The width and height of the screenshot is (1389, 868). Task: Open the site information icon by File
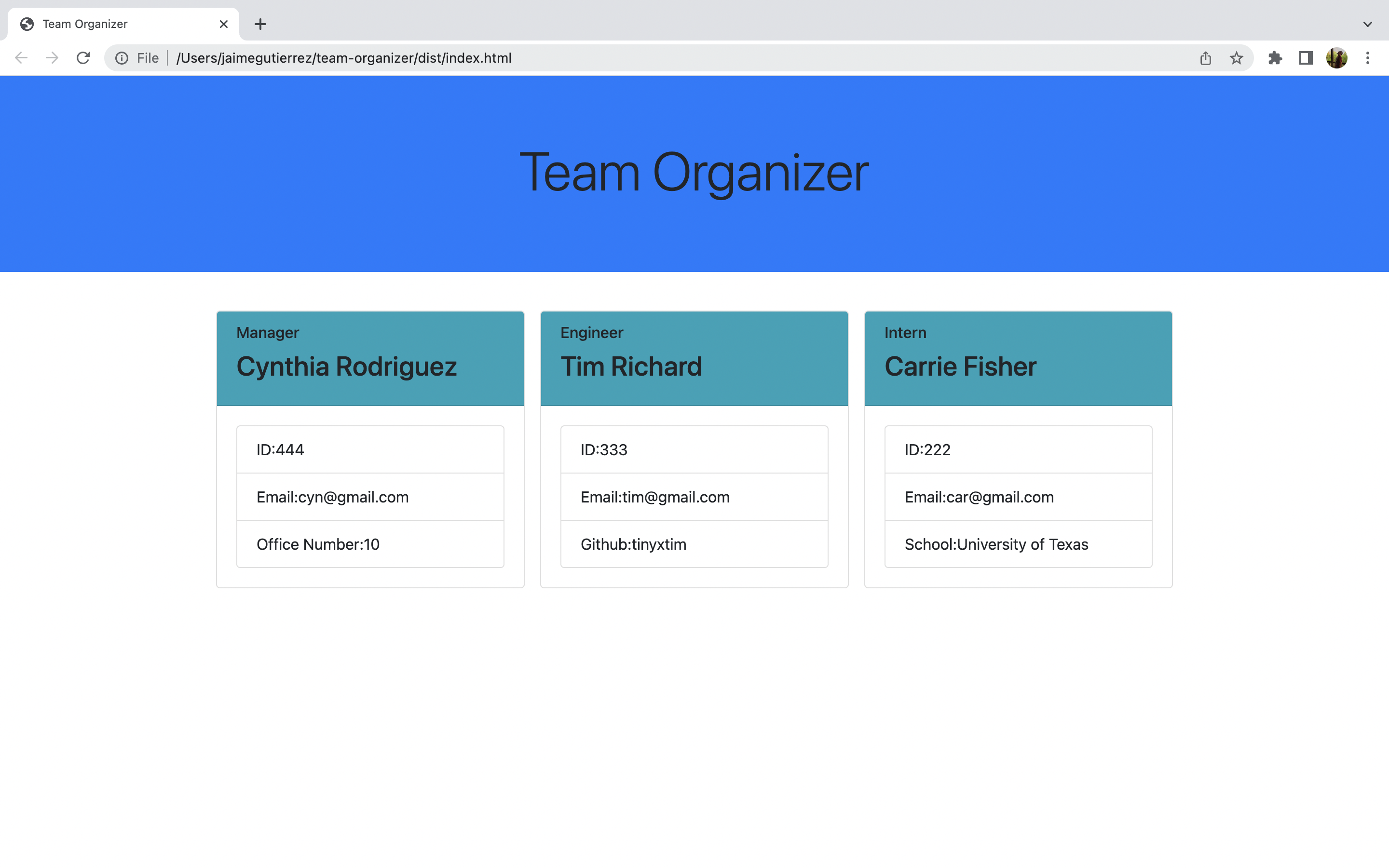tap(122, 58)
